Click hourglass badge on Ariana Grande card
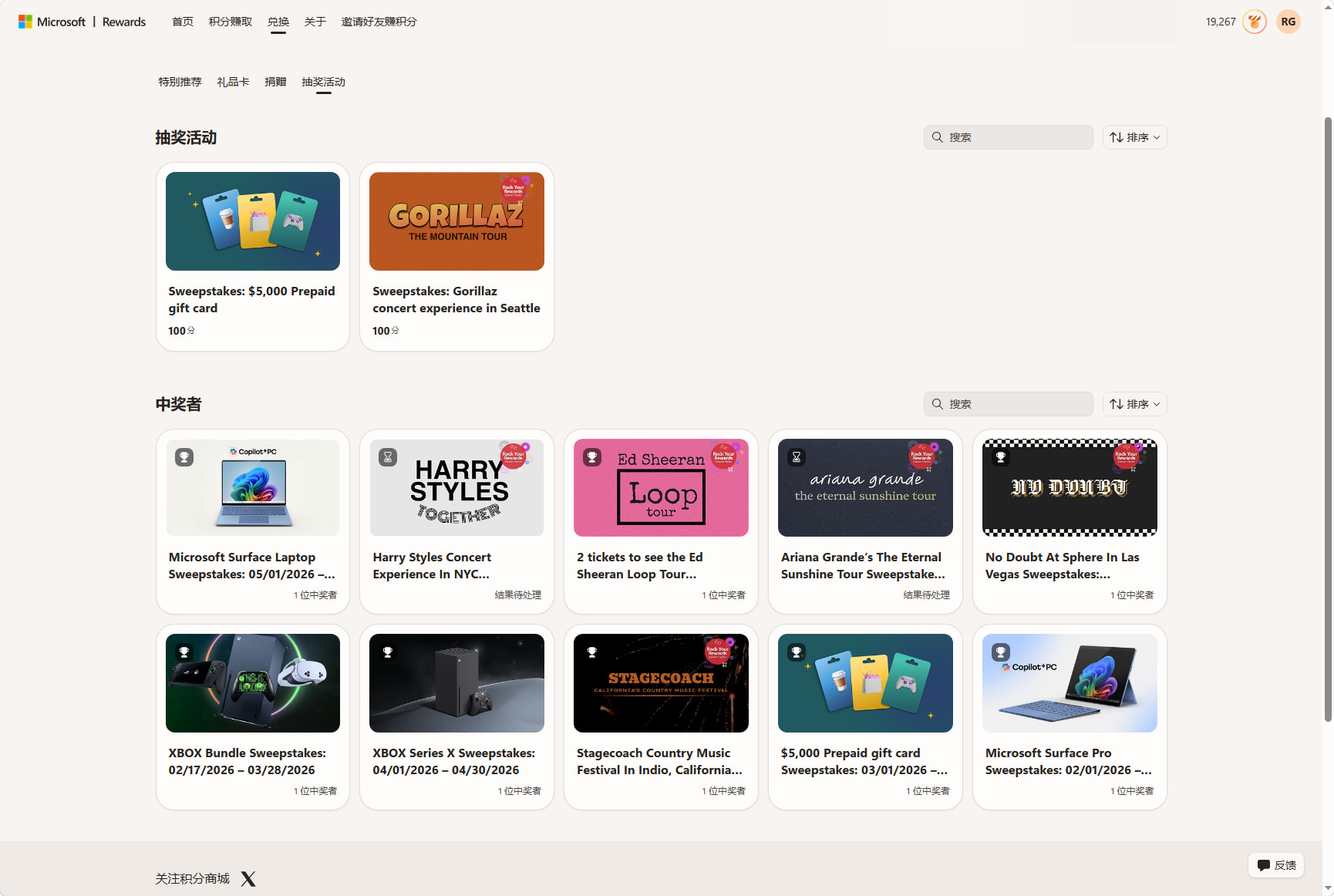Image resolution: width=1334 pixels, height=896 pixels. [797, 457]
